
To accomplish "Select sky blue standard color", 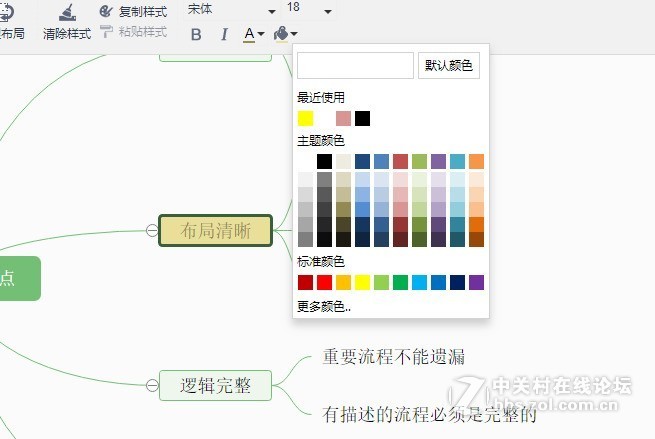I will pos(419,282).
